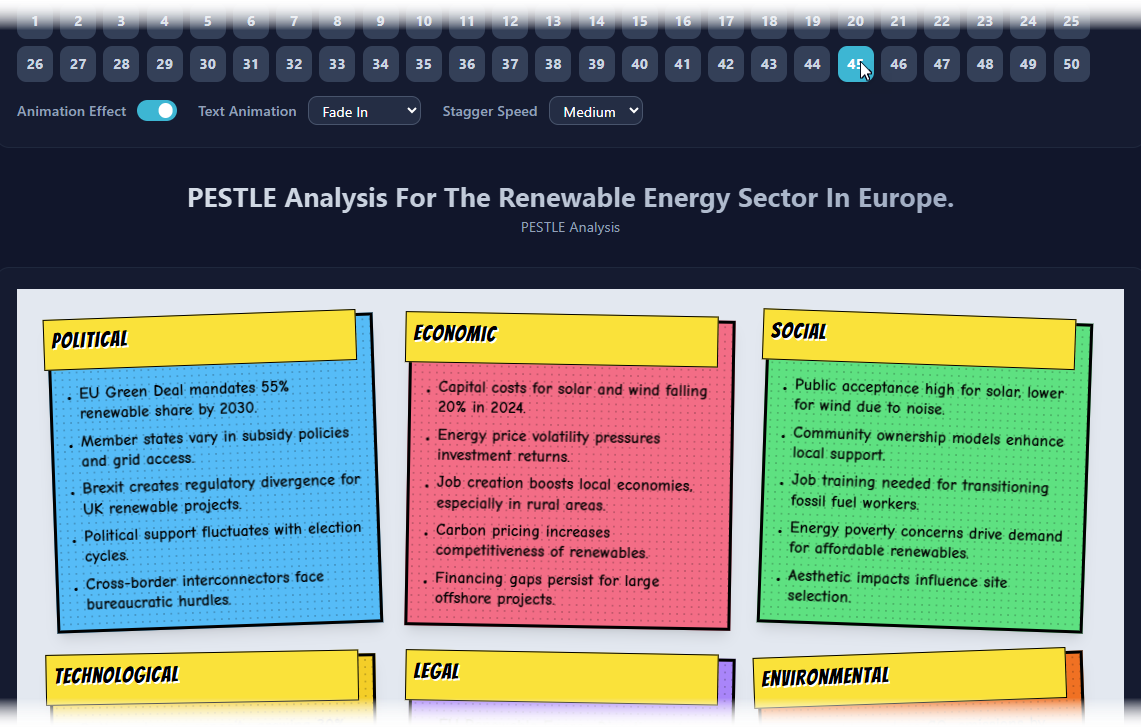Click the slide title text
Screen dimensions: 1141x728
[570, 198]
